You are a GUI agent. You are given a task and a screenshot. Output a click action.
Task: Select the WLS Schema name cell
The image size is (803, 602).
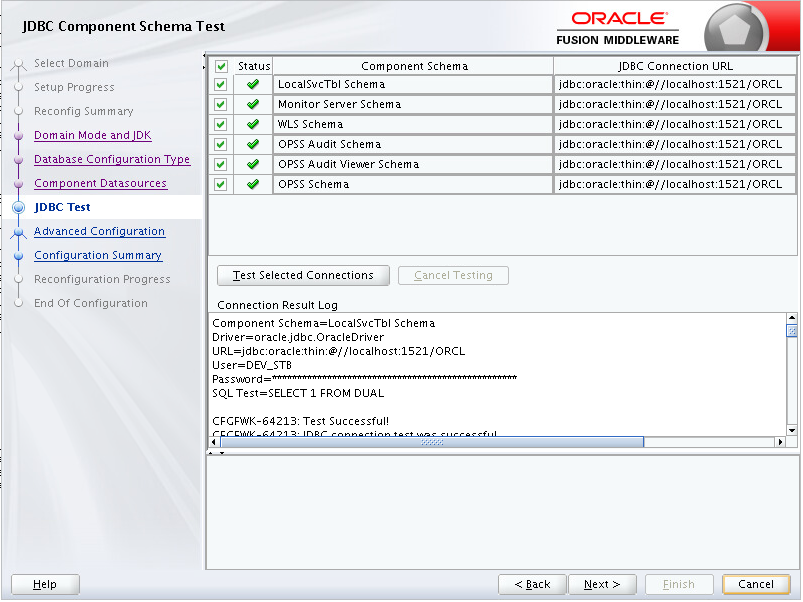tap(413, 124)
